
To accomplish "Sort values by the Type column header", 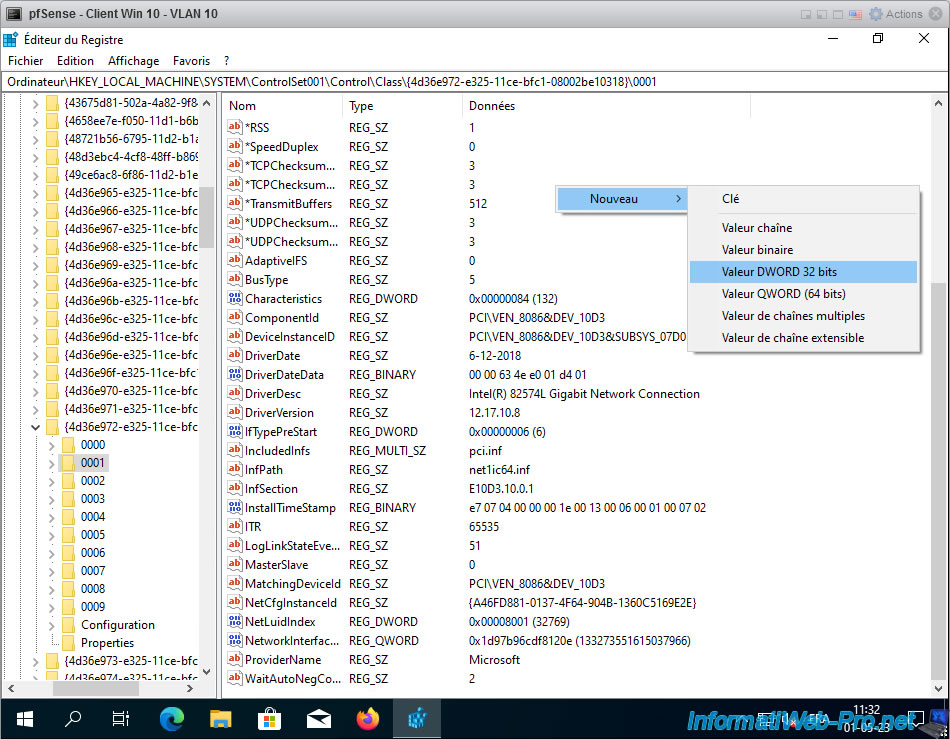I will point(402,105).
